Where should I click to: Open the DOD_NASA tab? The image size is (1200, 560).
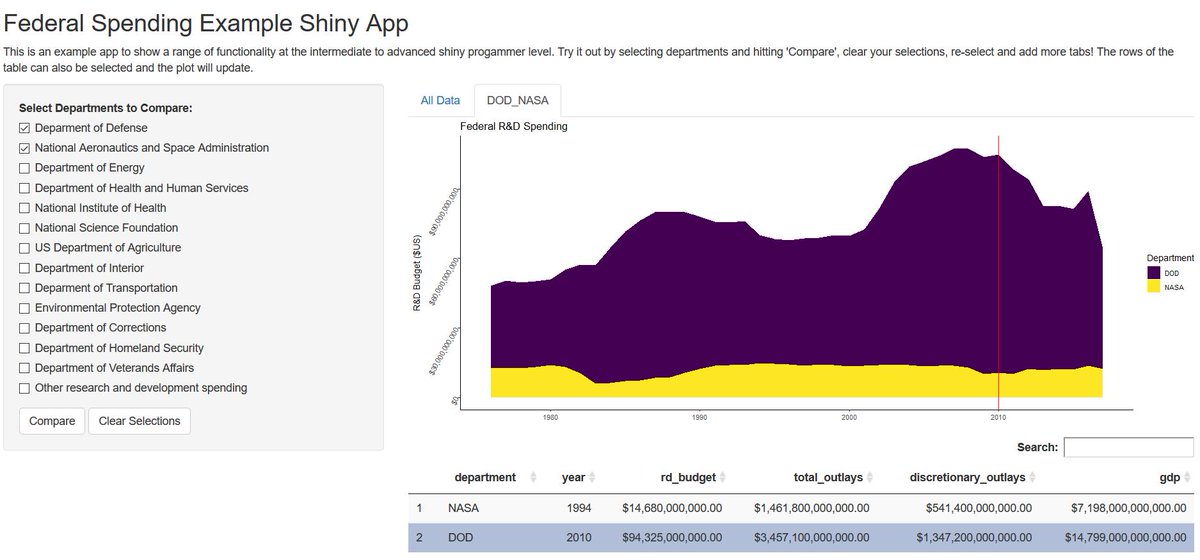(518, 100)
